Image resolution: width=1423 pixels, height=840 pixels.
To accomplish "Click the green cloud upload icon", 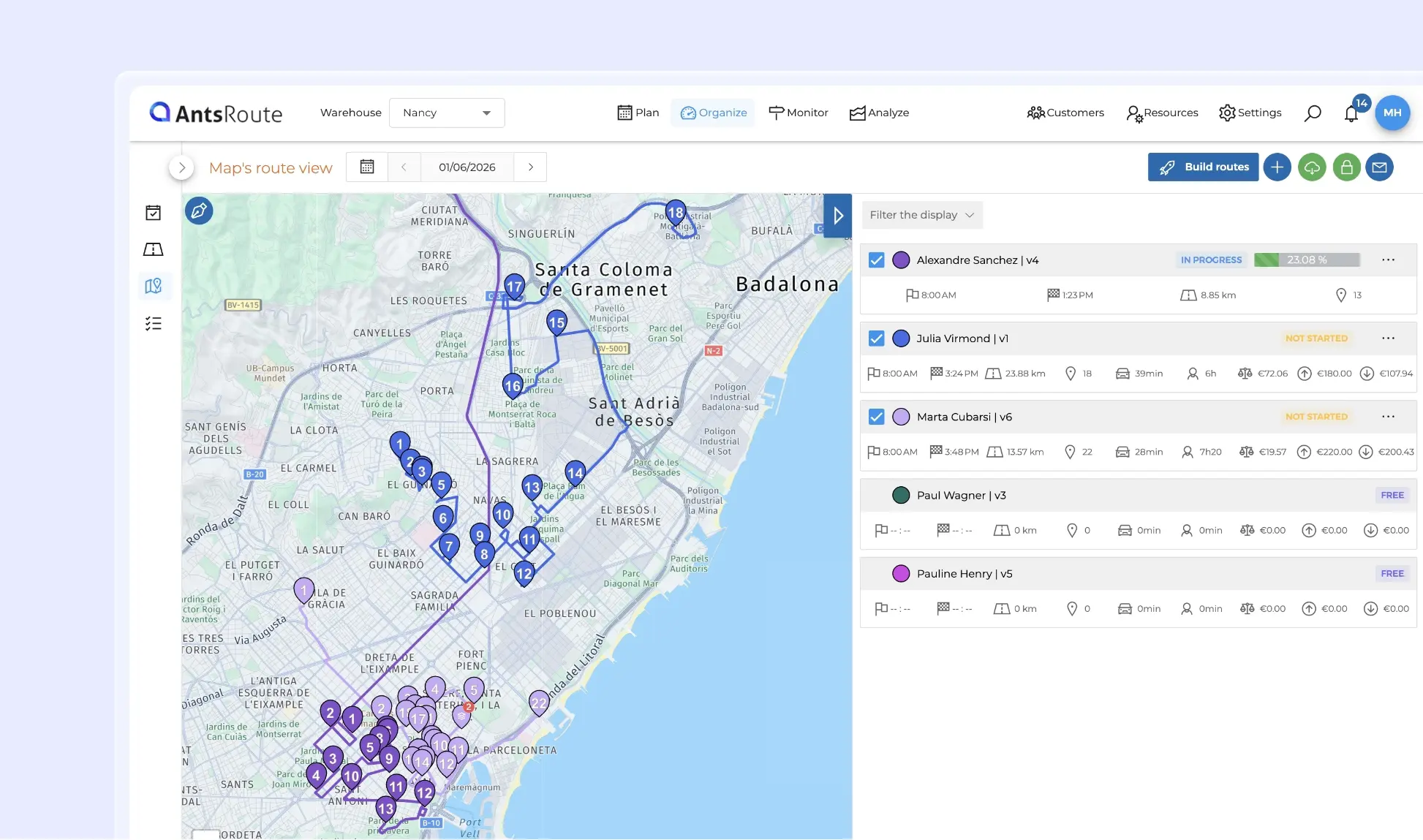I will [x=1312, y=167].
